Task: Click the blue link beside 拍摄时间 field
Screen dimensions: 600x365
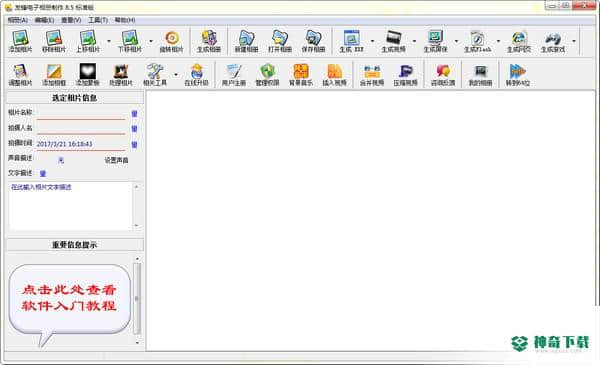Action: [134, 144]
